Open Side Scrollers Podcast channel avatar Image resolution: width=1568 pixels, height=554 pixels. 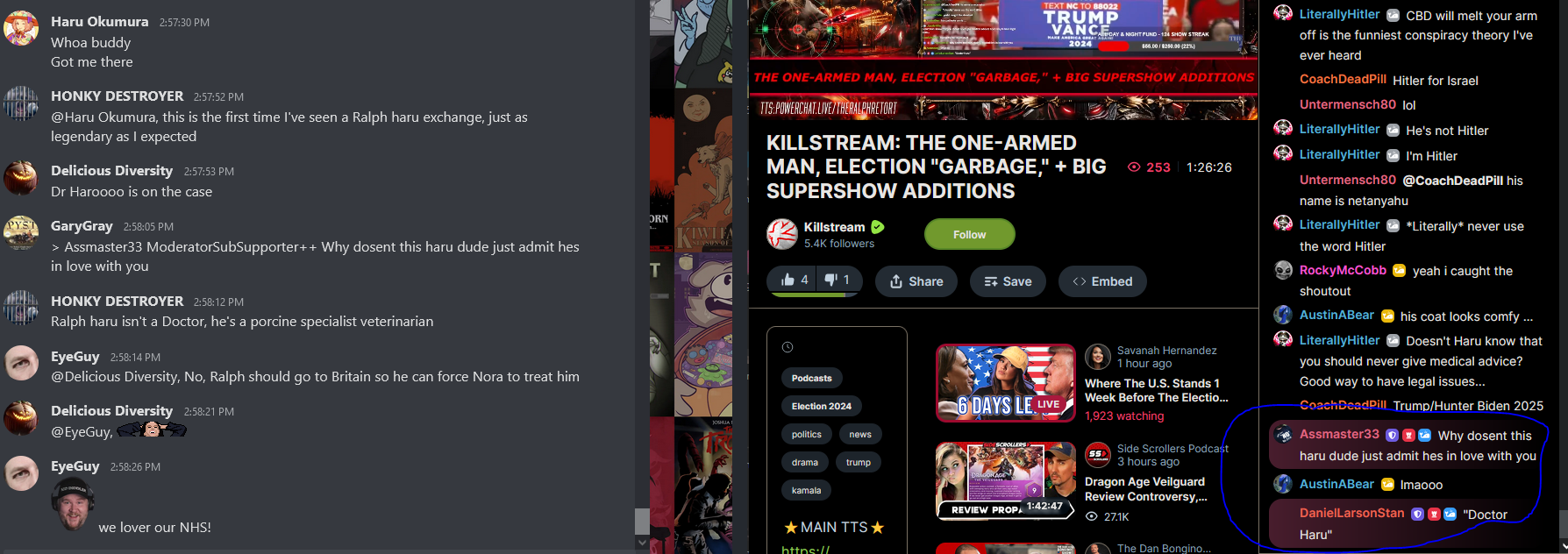click(x=1098, y=455)
